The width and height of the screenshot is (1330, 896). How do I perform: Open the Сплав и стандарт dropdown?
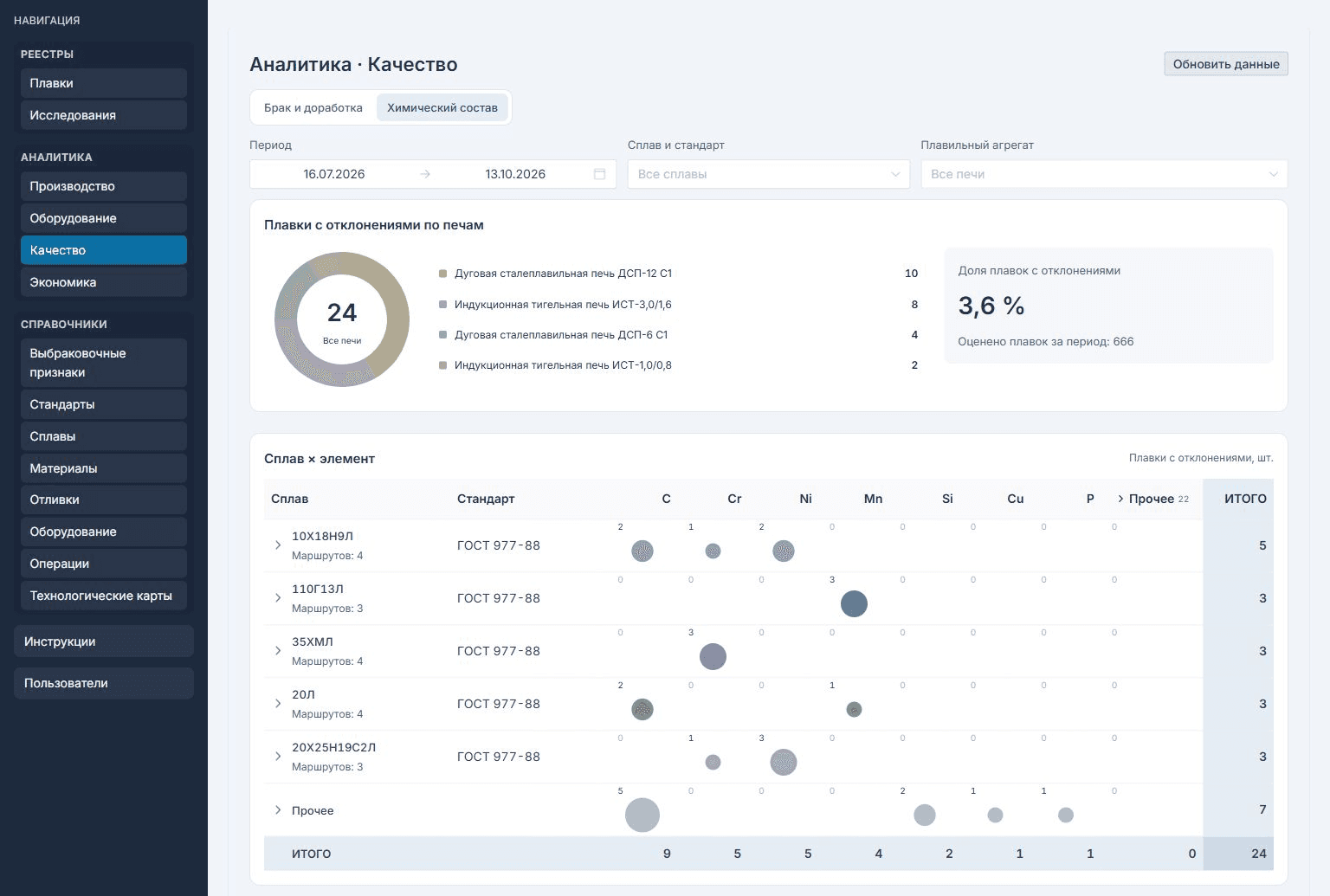(x=769, y=174)
